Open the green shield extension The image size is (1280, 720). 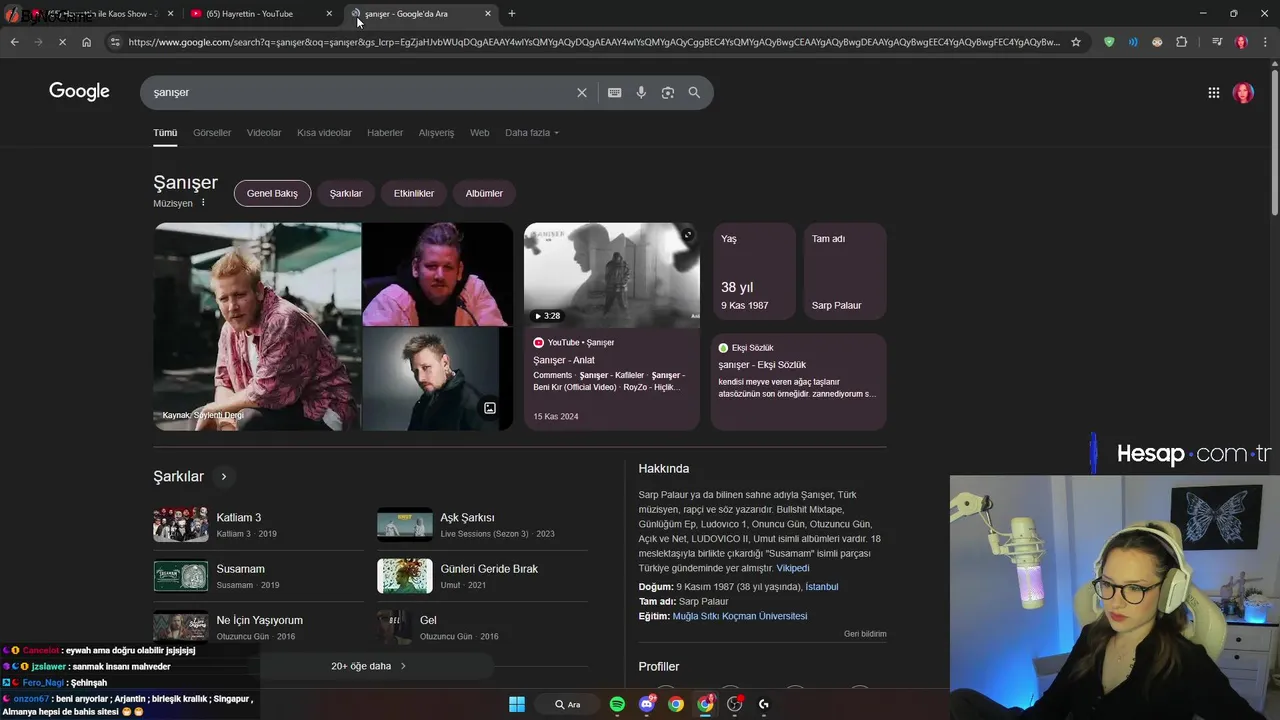1109,42
